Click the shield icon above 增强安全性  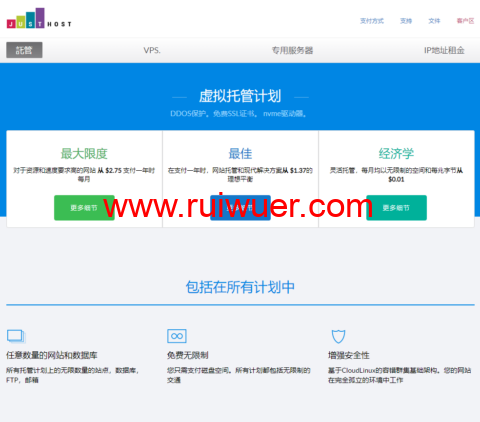(x=338, y=336)
